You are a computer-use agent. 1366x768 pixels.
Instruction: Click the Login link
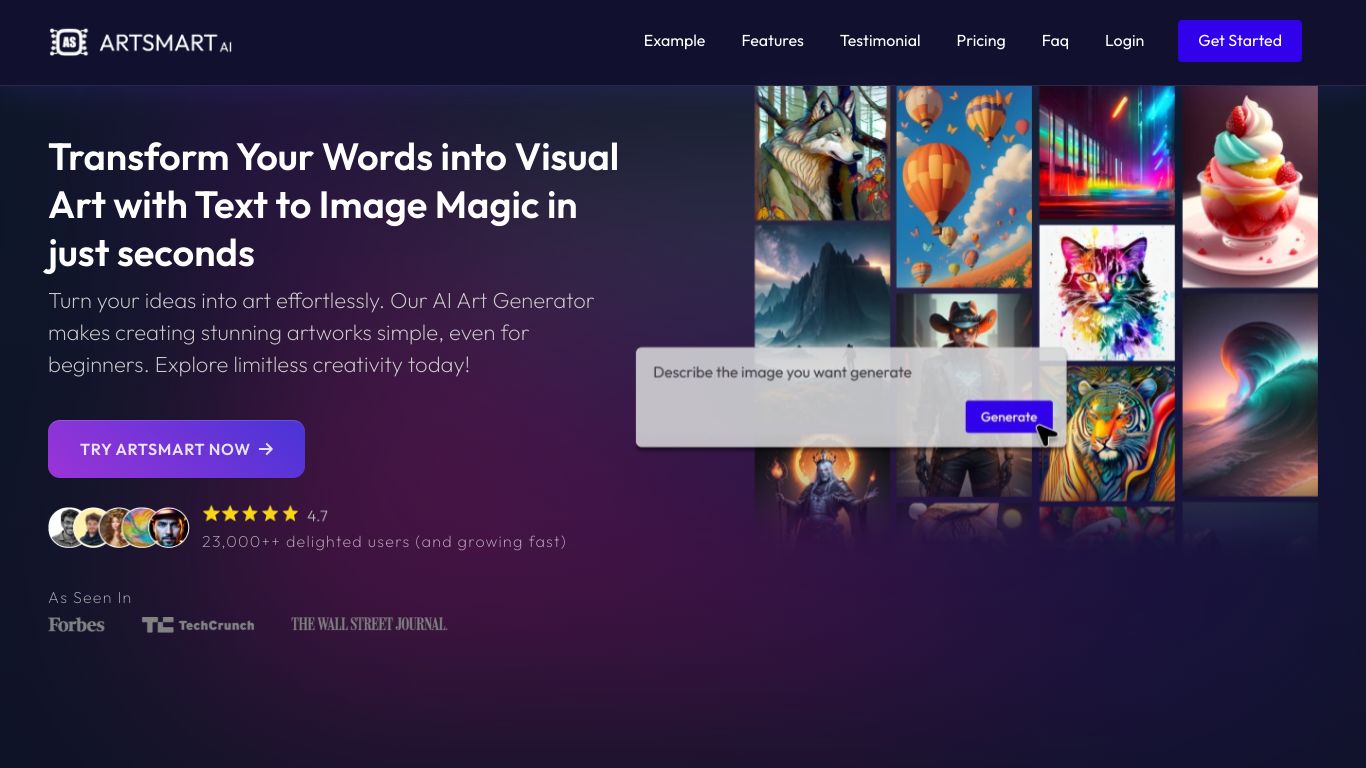click(x=1124, y=41)
